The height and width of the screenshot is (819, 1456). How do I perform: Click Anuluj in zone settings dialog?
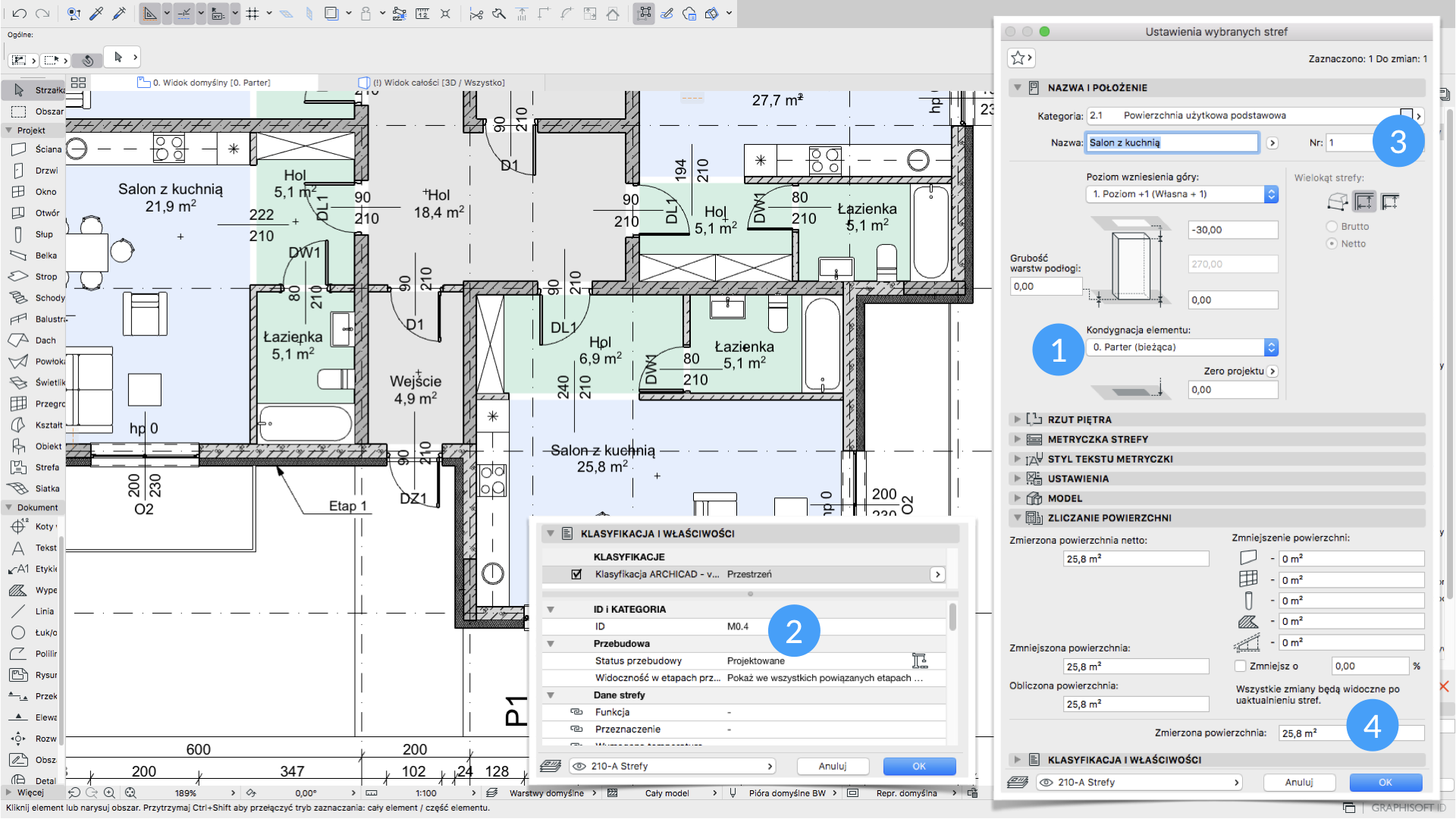[1299, 782]
